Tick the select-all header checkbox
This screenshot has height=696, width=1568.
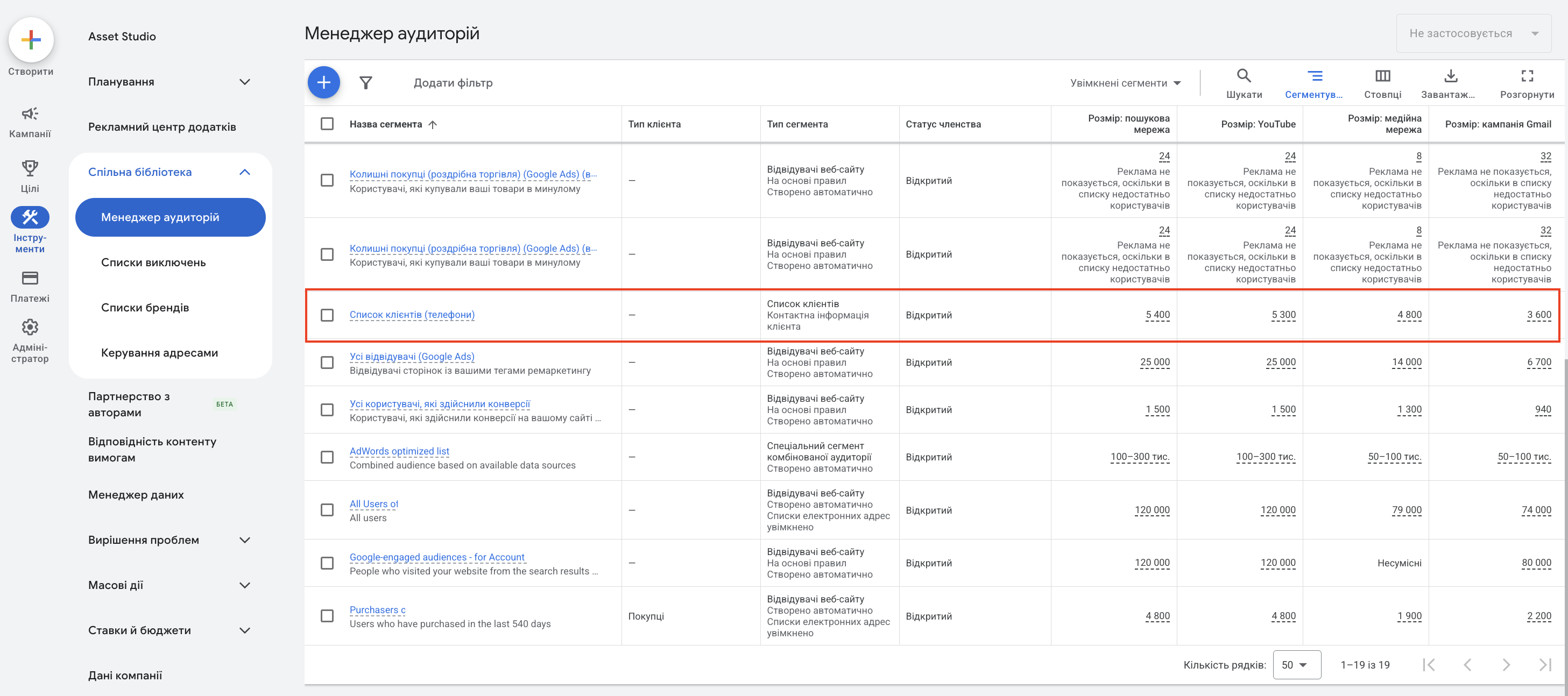(x=327, y=124)
